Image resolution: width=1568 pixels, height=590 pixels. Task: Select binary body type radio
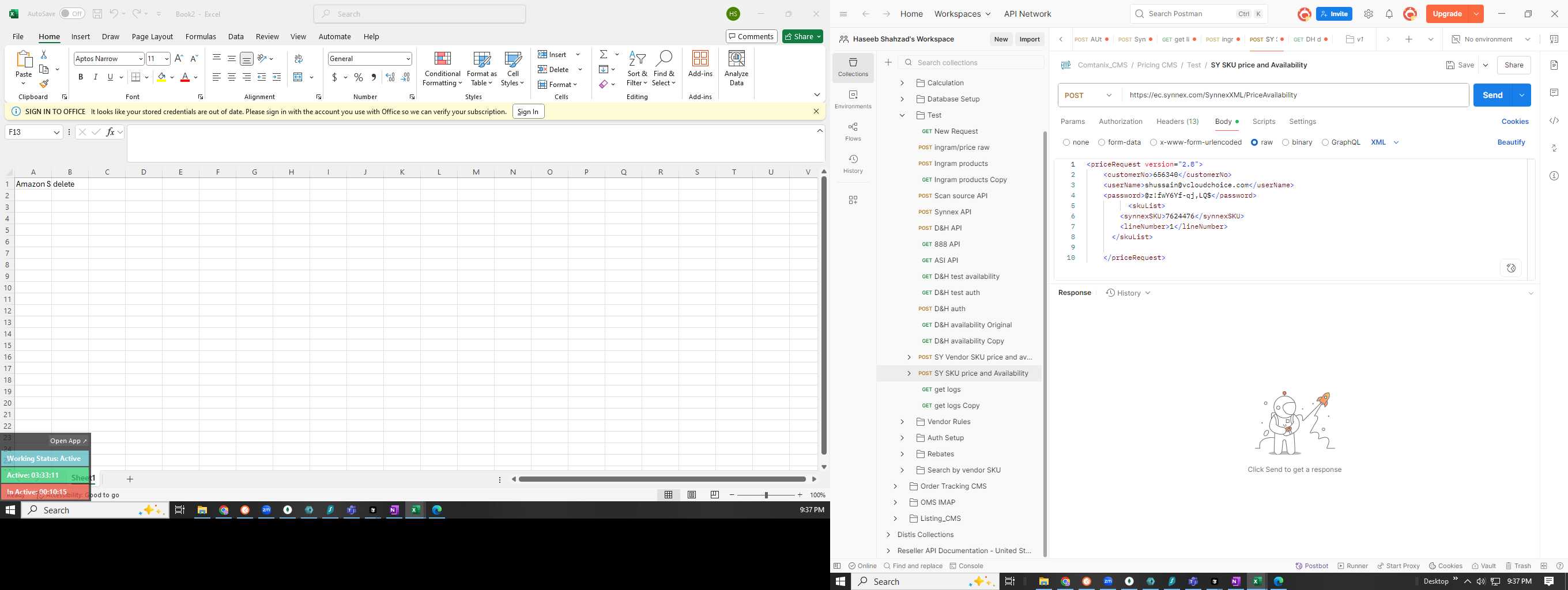click(x=1286, y=142)
